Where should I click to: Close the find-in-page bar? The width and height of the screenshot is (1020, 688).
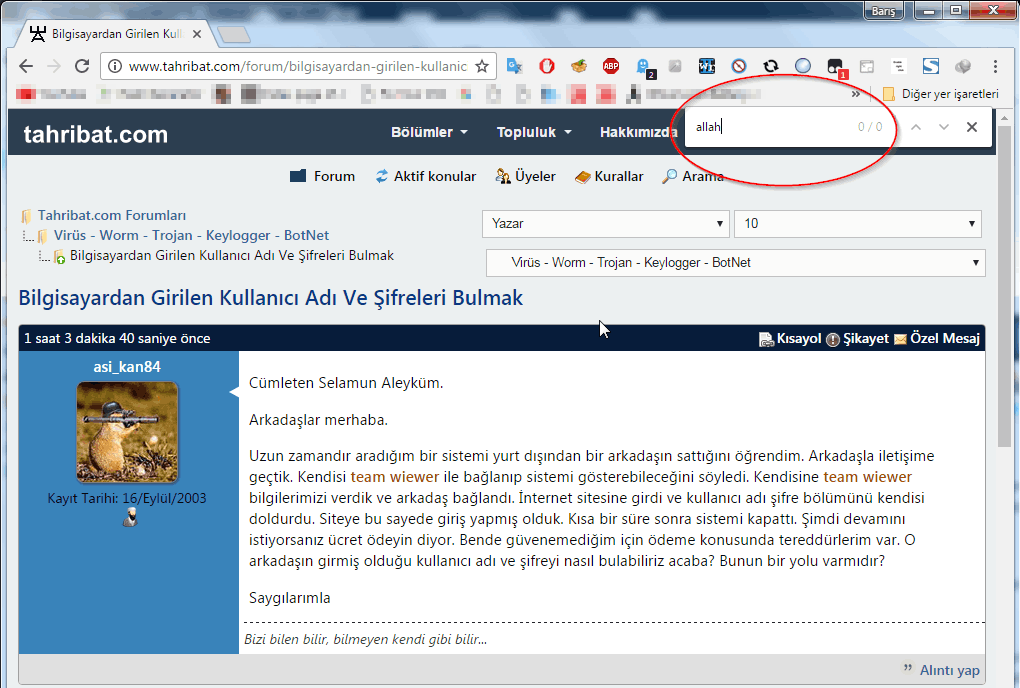tap(972, 127)
